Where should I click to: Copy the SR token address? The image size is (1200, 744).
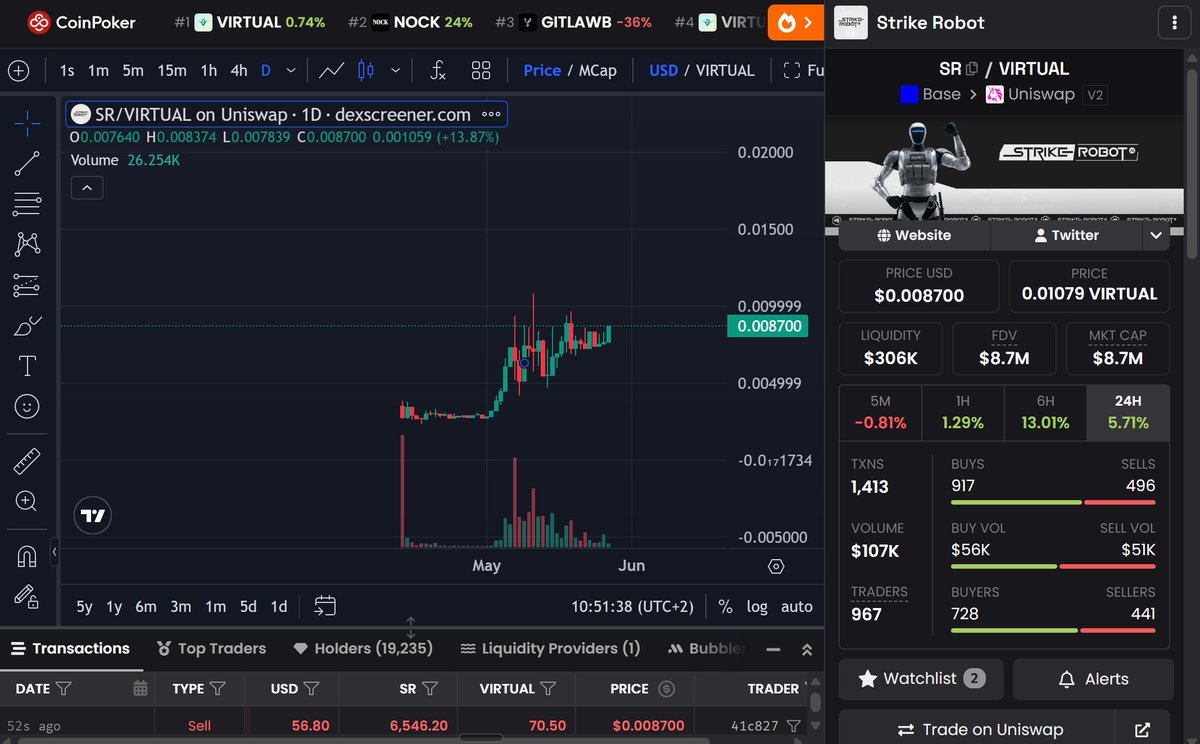pyautogui.click(x=972, y=69)
